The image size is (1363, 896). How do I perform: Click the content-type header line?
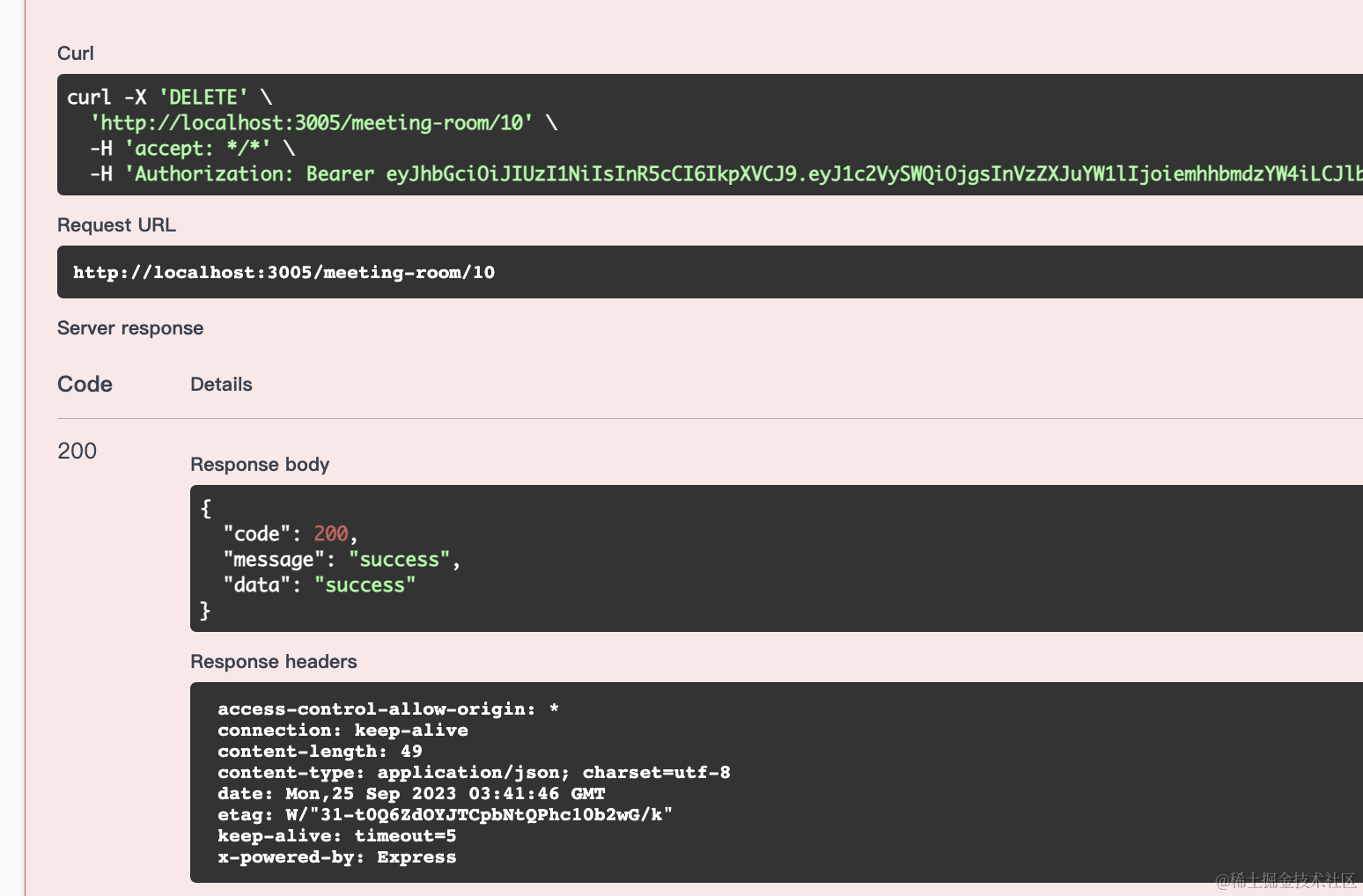point(474,773)
